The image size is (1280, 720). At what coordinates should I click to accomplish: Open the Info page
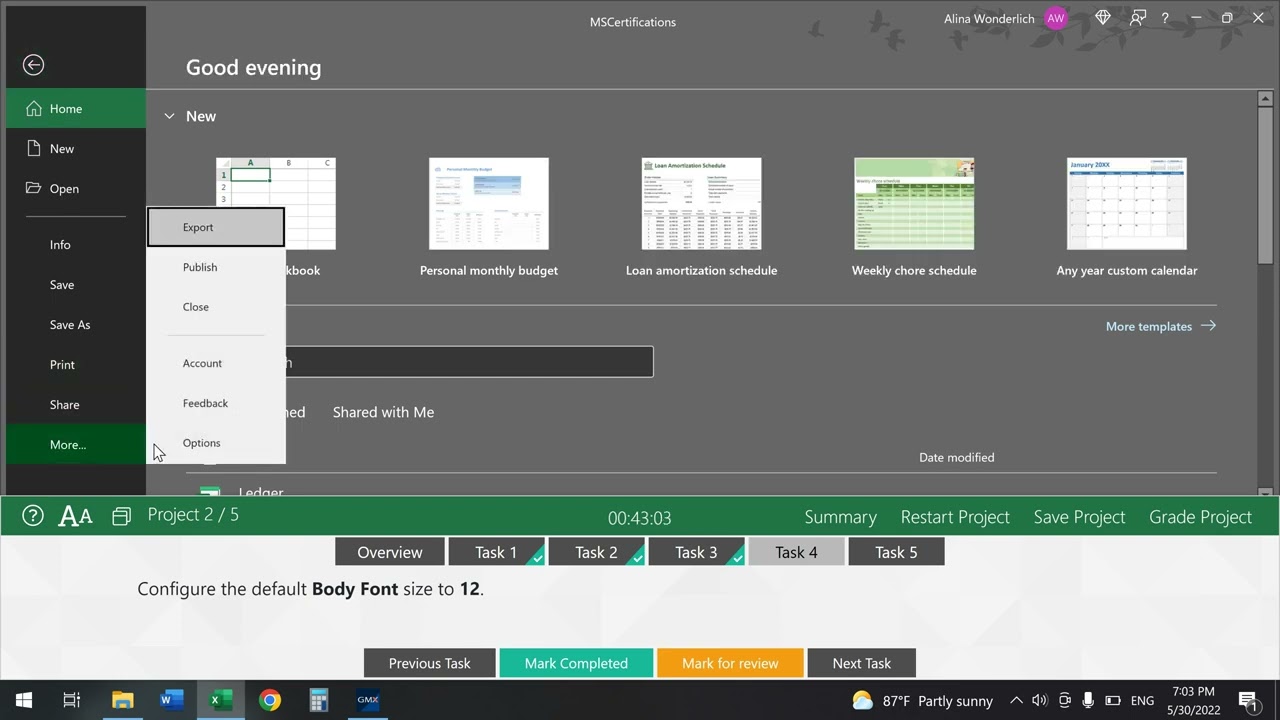point(76,244)
